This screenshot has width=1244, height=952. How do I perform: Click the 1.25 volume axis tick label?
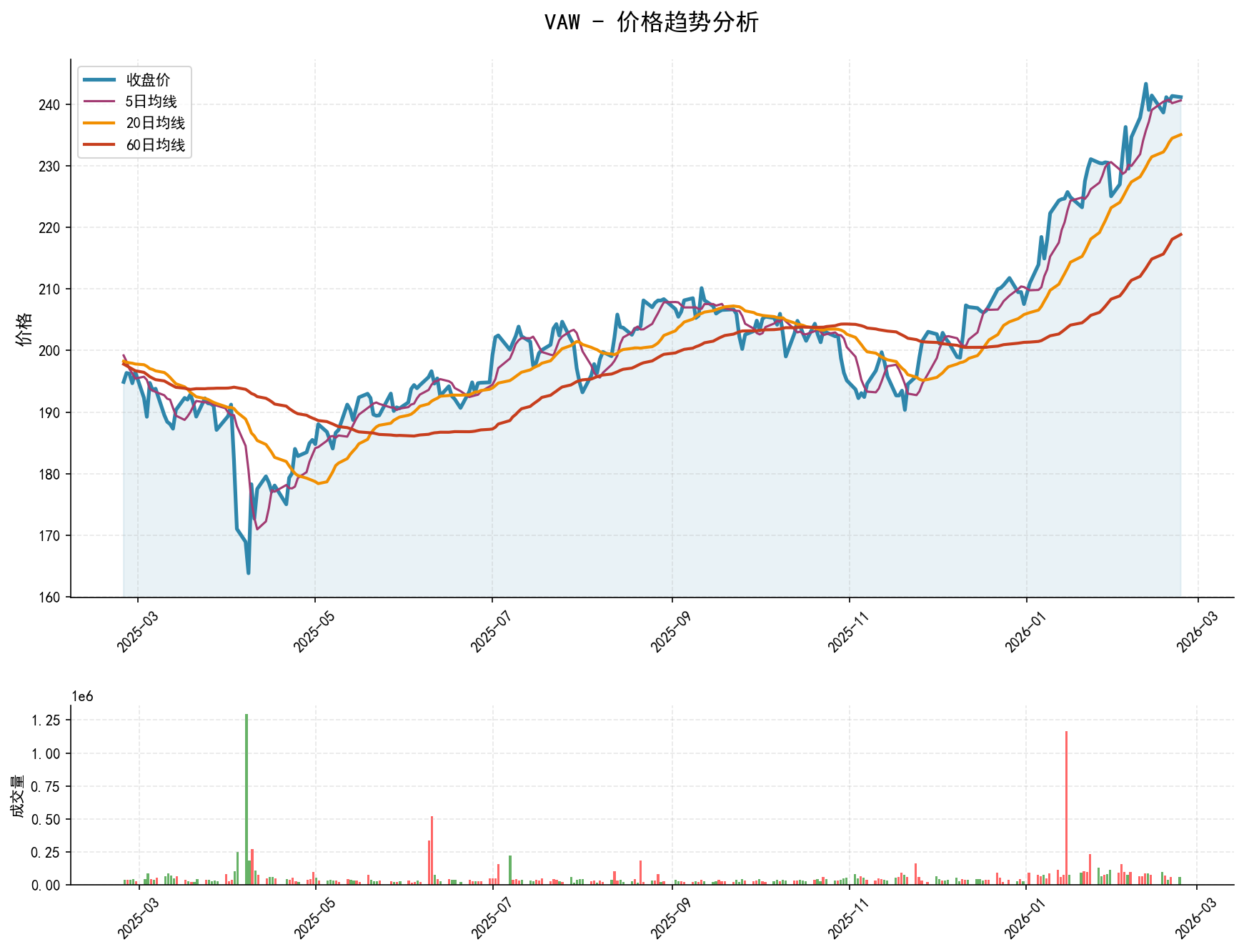(x=46, y=720)
